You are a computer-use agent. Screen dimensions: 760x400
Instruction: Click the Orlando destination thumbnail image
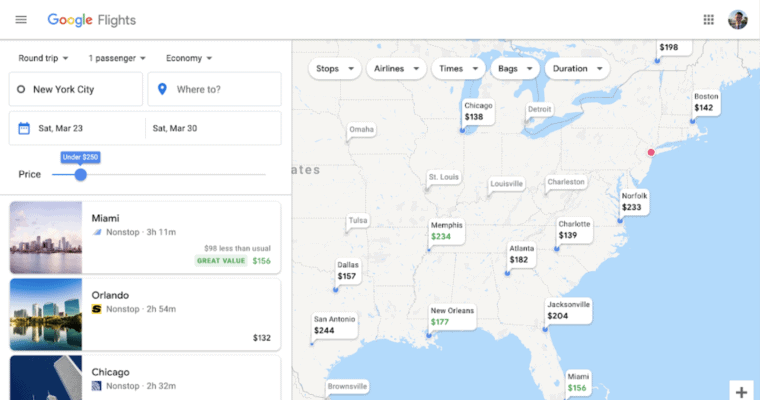point(46,314)
